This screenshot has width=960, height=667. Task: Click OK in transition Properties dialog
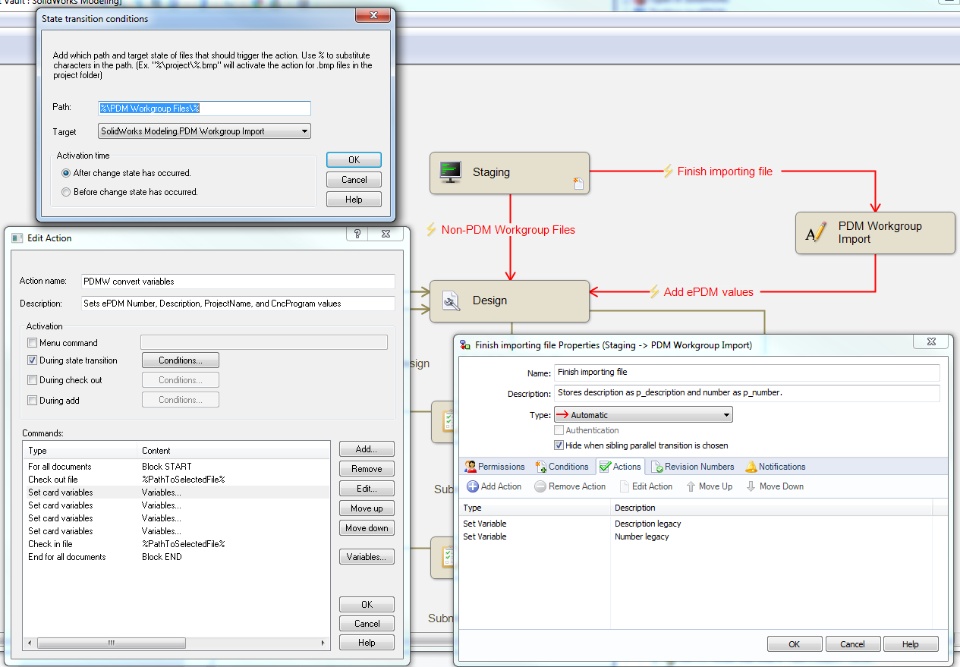pos(794,644)
